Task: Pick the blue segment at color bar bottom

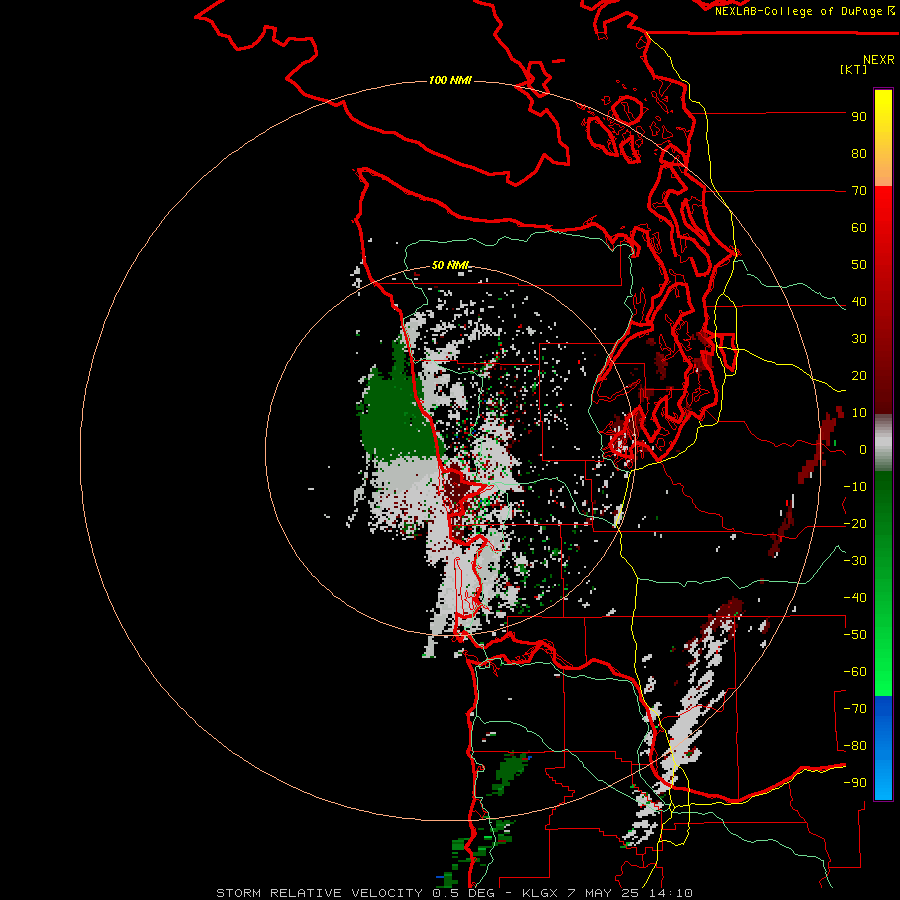Action: point(883,748)
